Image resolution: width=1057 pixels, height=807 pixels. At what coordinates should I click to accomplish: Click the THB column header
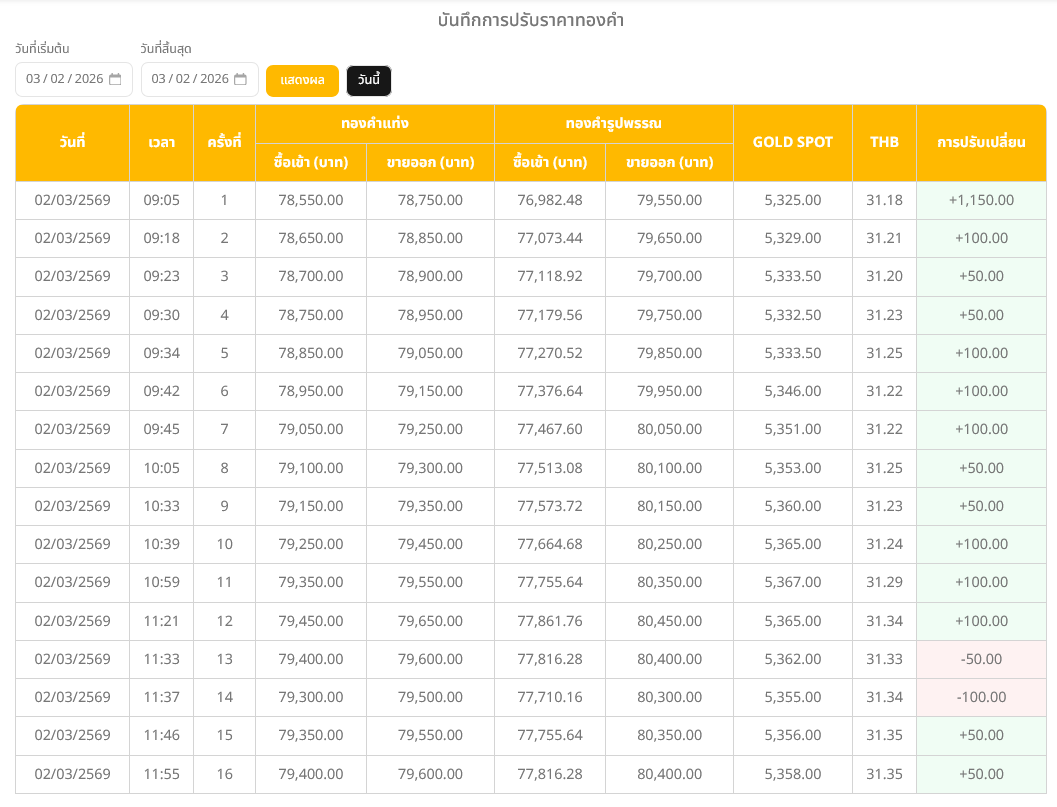(884, 143)
